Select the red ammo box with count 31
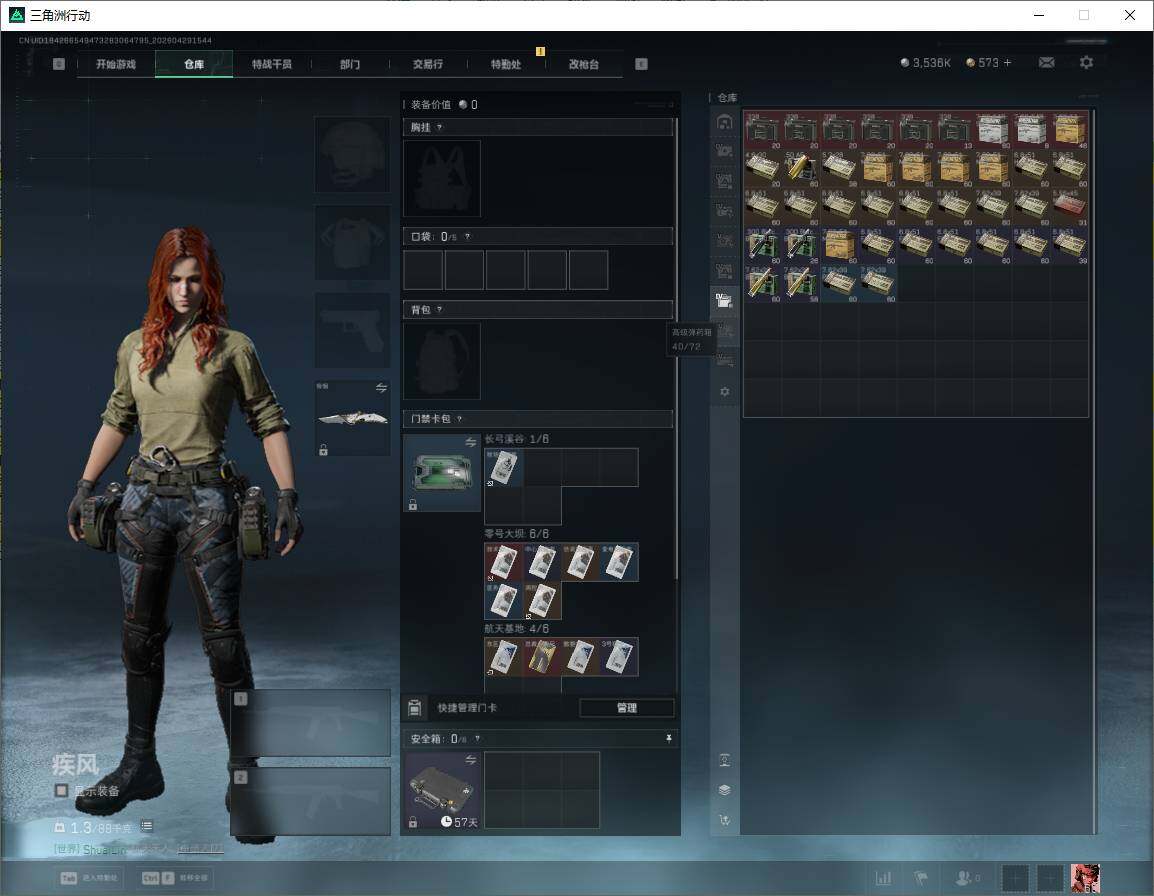The height and width of the screenshot is (896, 1154). tap(1069, 207)
